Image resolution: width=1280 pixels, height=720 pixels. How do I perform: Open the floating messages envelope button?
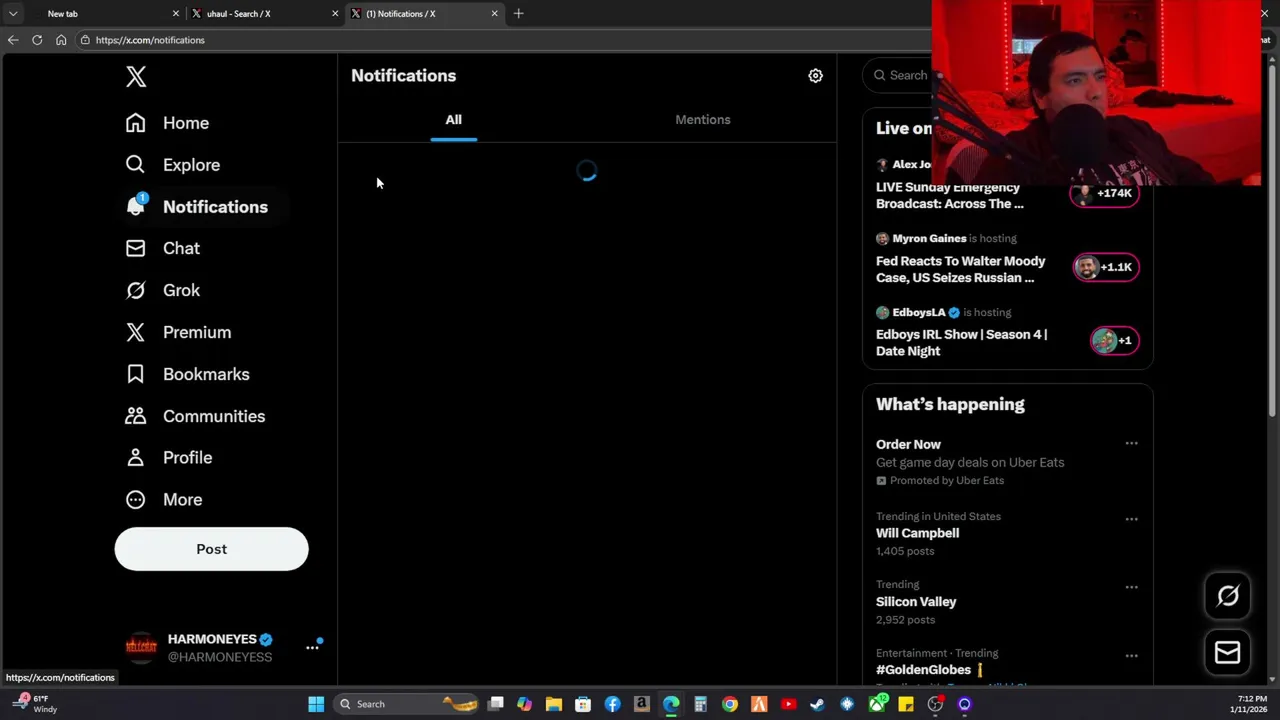tap(1227, 653)
